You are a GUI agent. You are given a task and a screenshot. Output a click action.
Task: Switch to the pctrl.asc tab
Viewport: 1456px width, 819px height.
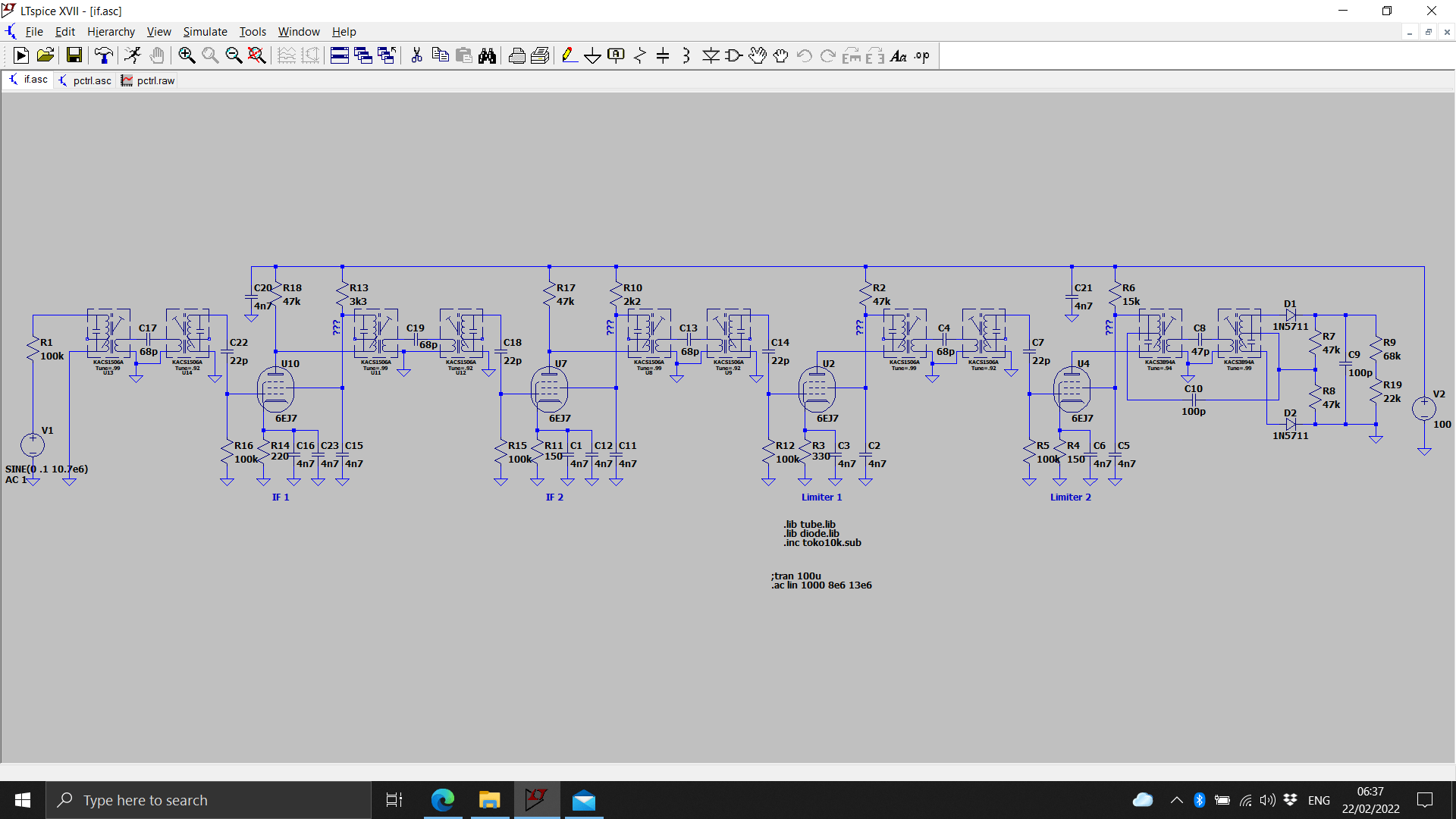click(85, 80)
